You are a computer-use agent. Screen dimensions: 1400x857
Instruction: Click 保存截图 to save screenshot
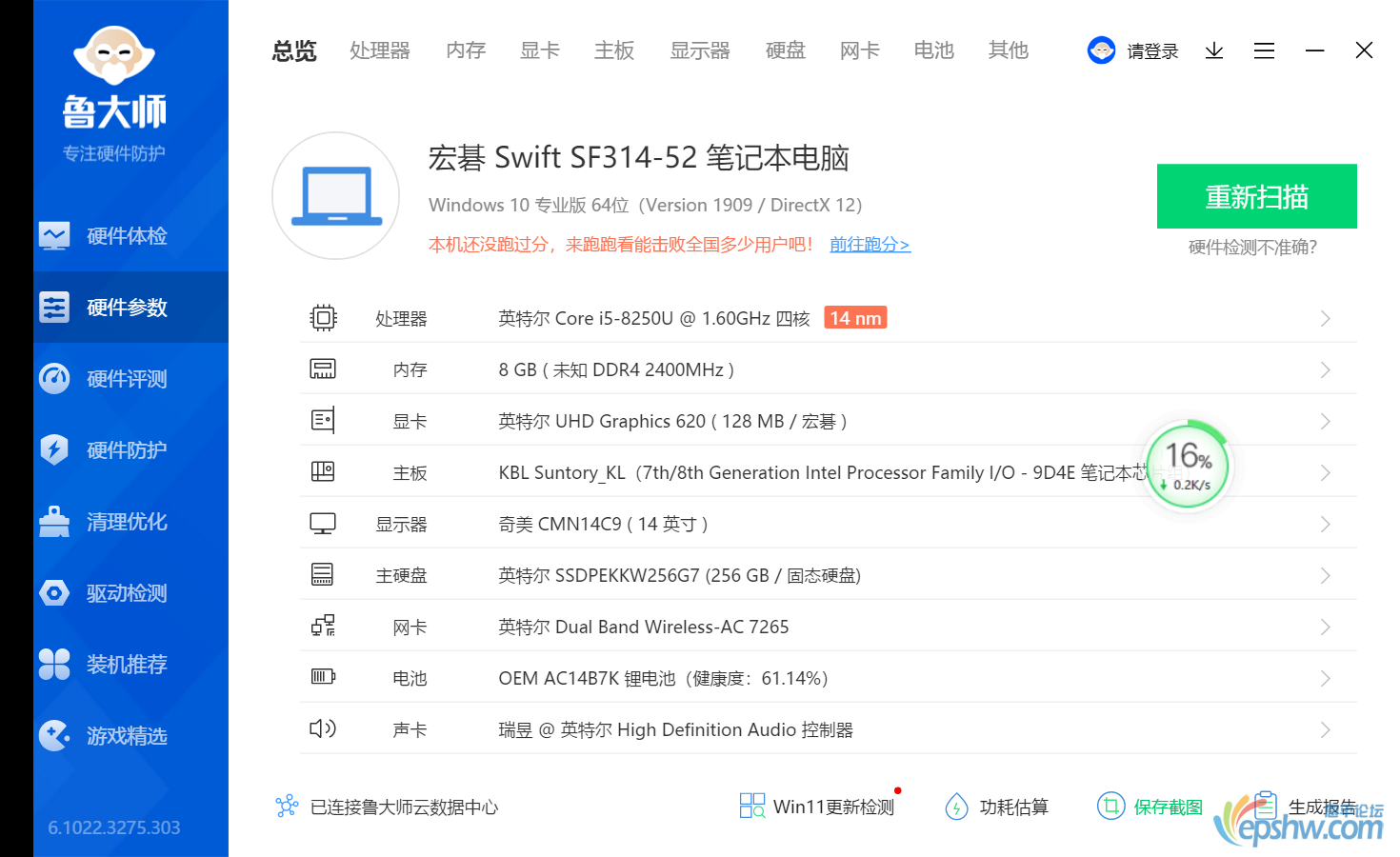click(x=1150, y=807)
